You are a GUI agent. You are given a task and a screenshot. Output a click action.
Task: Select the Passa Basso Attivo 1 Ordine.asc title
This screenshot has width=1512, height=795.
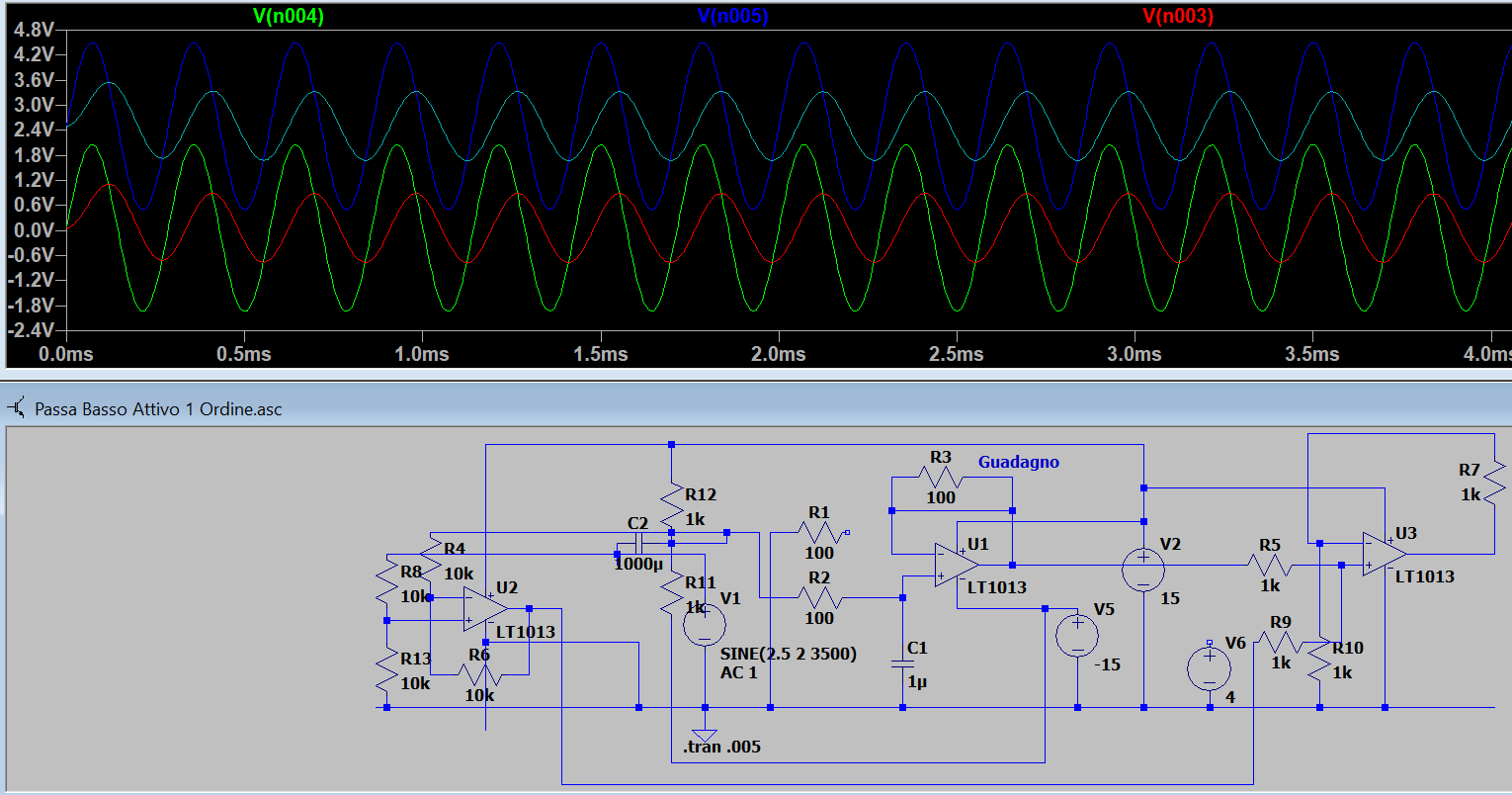click(x=158, y=408)
